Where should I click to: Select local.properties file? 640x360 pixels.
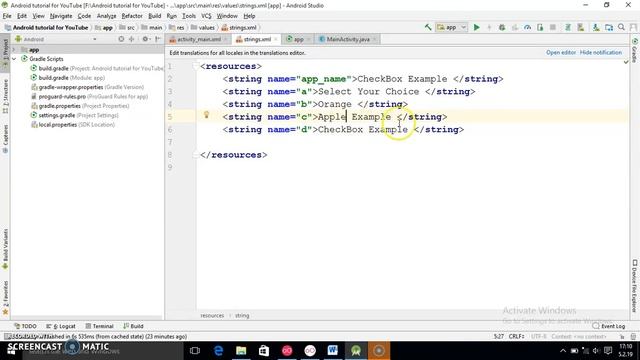[x=73, y=124]
